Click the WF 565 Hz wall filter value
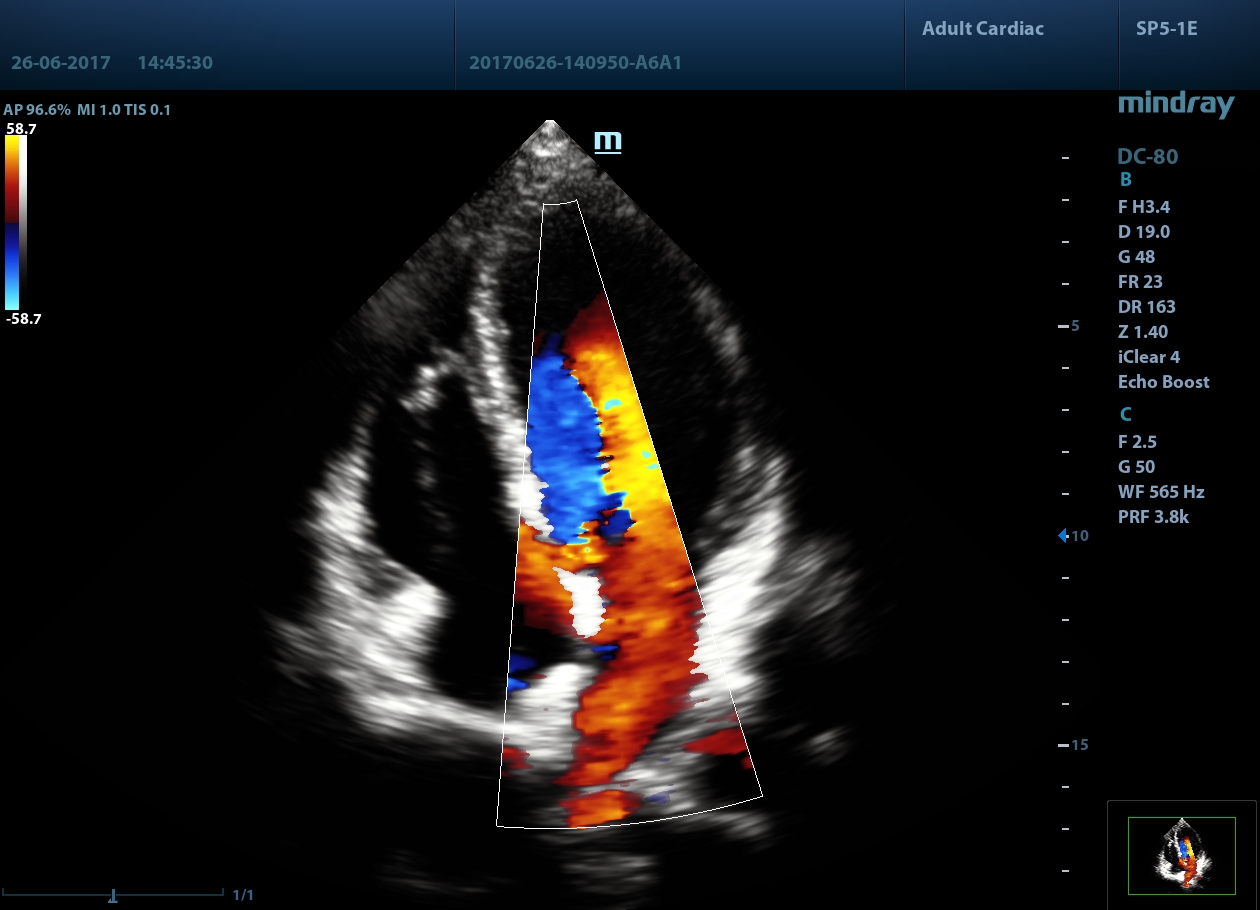Screen dimensions: 1260x910 (1161, 492)
